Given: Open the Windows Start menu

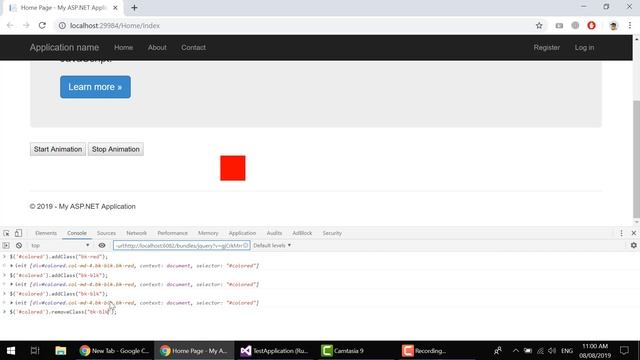Looking at the screenshot, I should [11, 351].
